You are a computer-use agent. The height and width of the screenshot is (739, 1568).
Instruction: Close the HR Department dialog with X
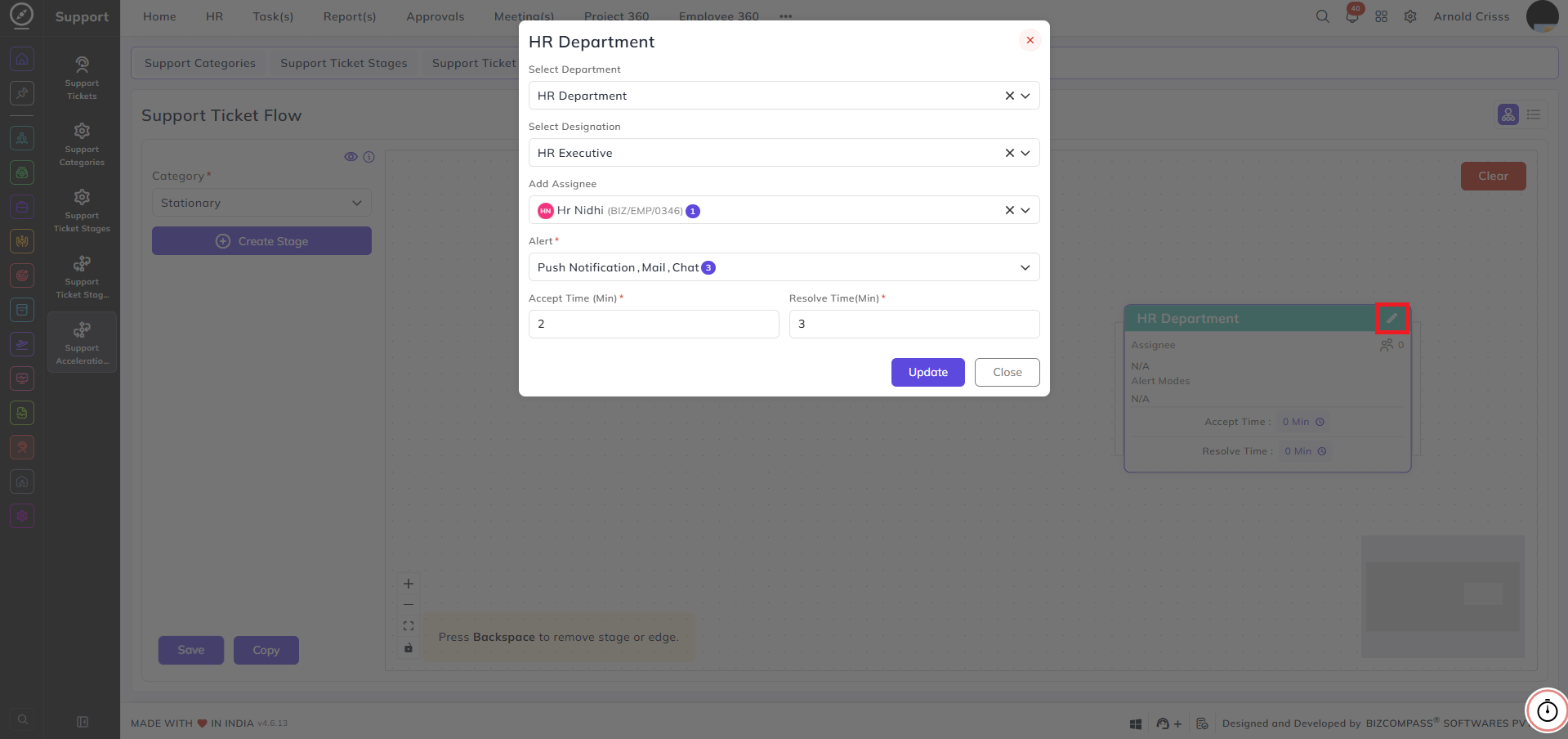coord(1030,40)
